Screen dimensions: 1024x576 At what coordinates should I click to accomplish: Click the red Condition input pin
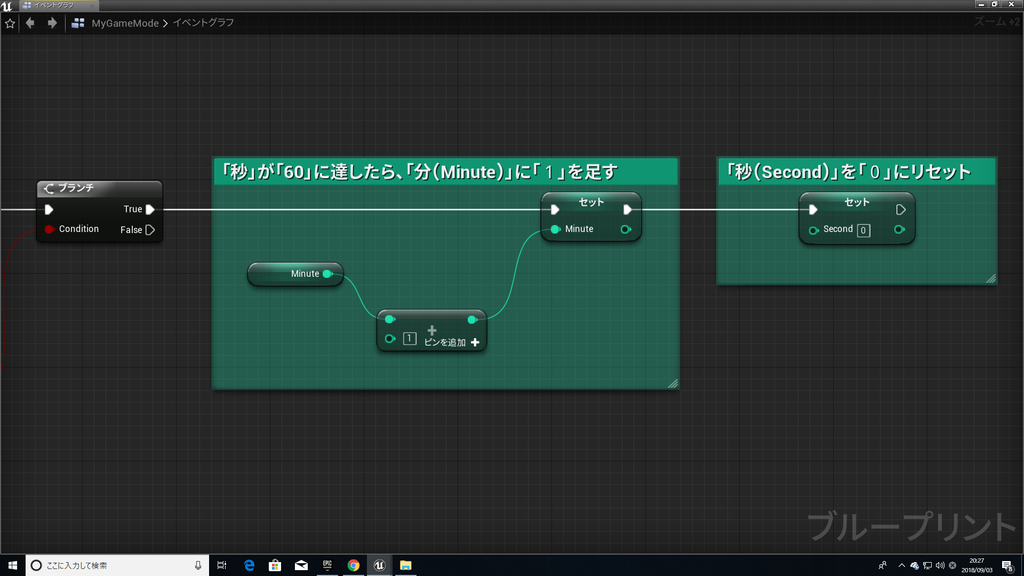pos(49,229)
